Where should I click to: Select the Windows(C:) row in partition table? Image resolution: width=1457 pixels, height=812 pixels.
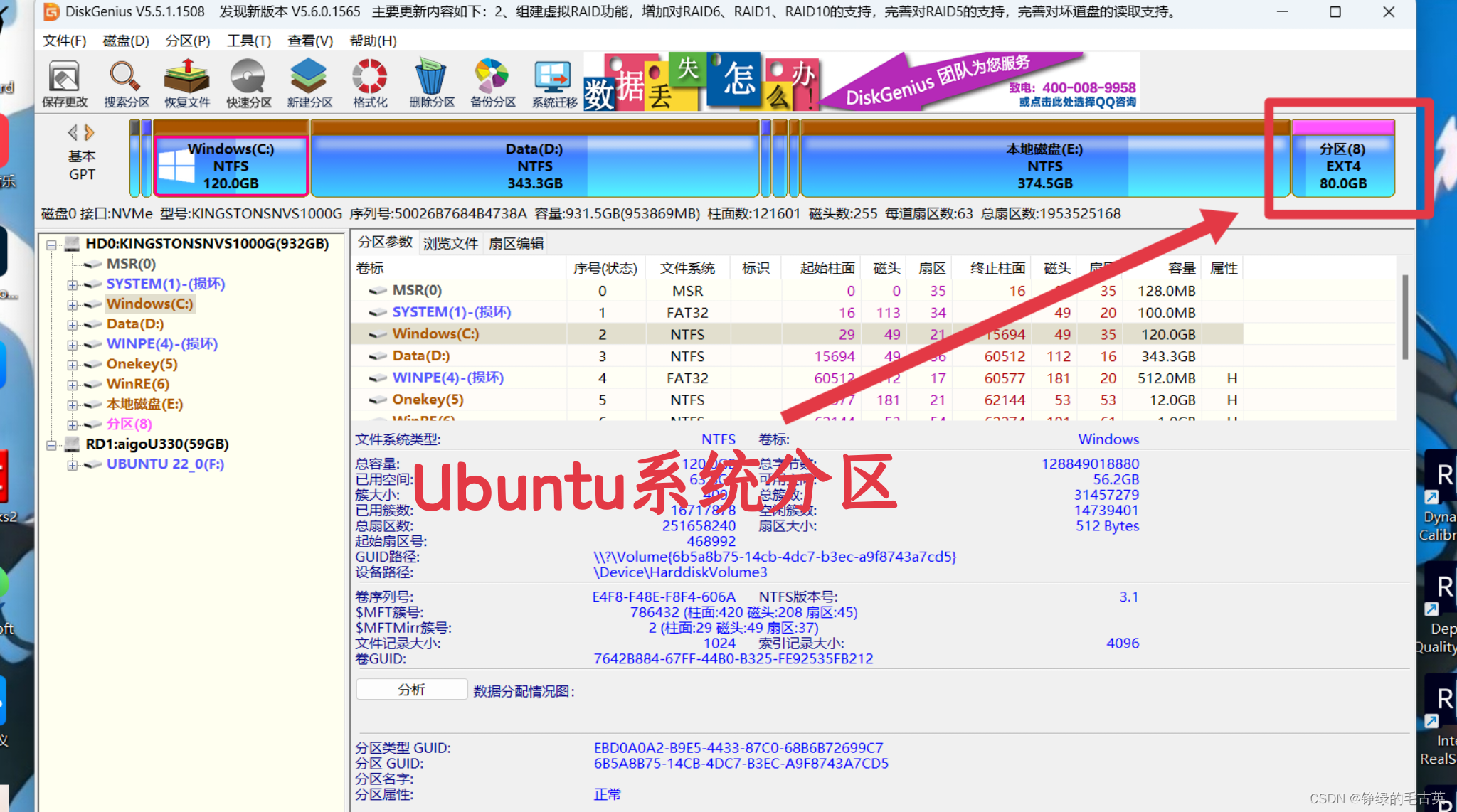pos(797,334)
